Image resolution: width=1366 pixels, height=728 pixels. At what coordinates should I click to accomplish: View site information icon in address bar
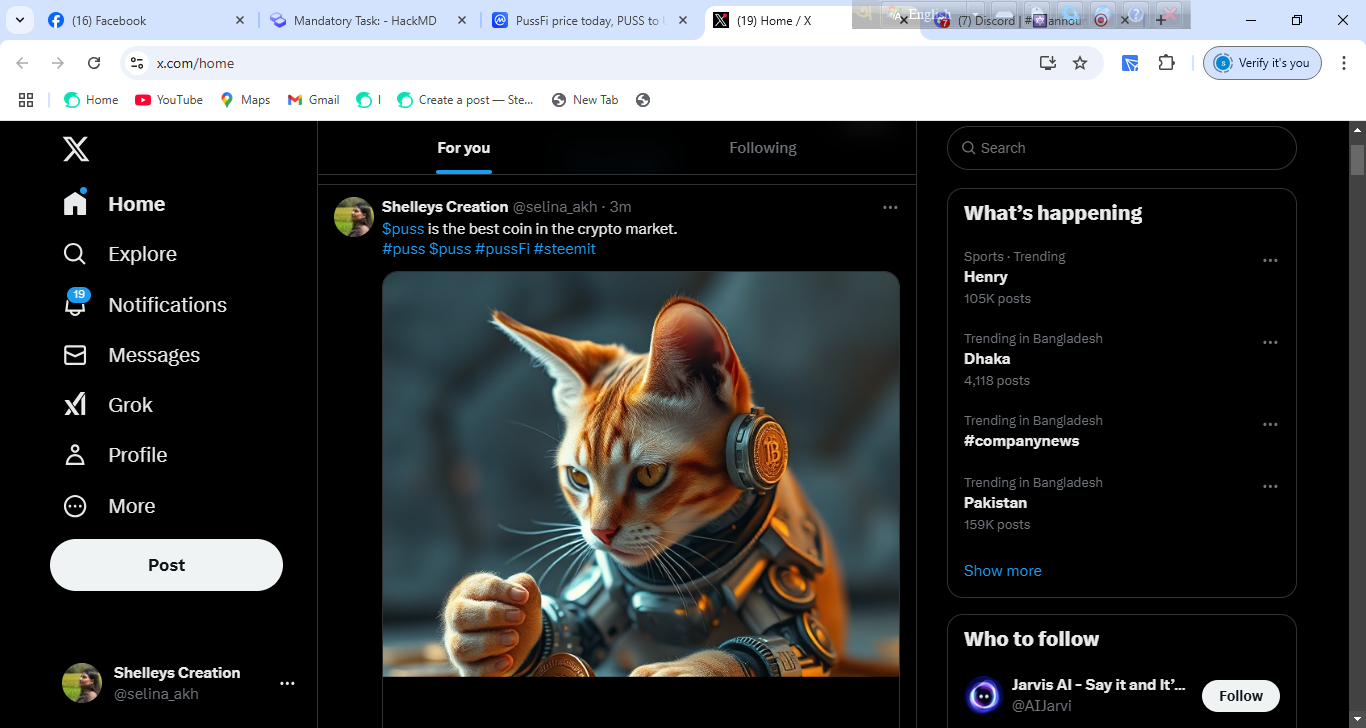[138, 63]
